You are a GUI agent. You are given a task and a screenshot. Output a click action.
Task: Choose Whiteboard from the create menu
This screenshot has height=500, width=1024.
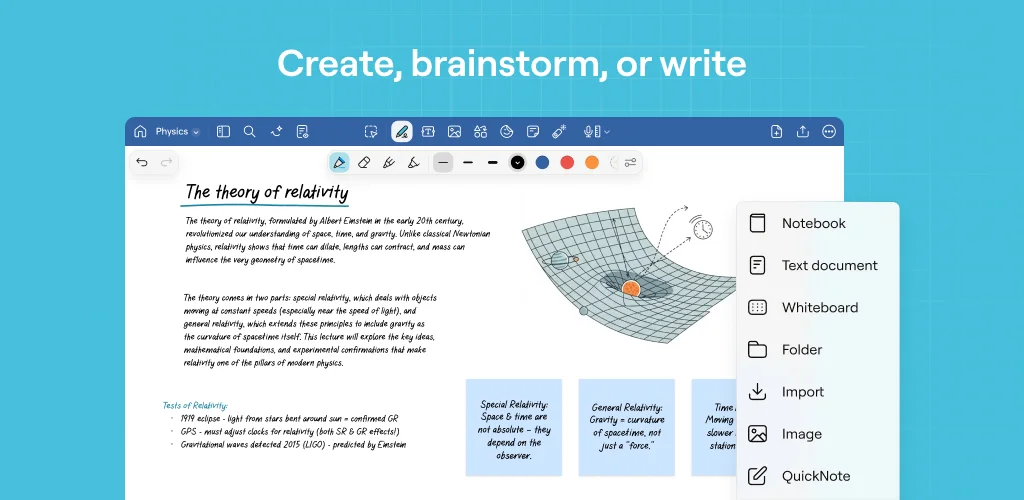click(x=818, y=307)
